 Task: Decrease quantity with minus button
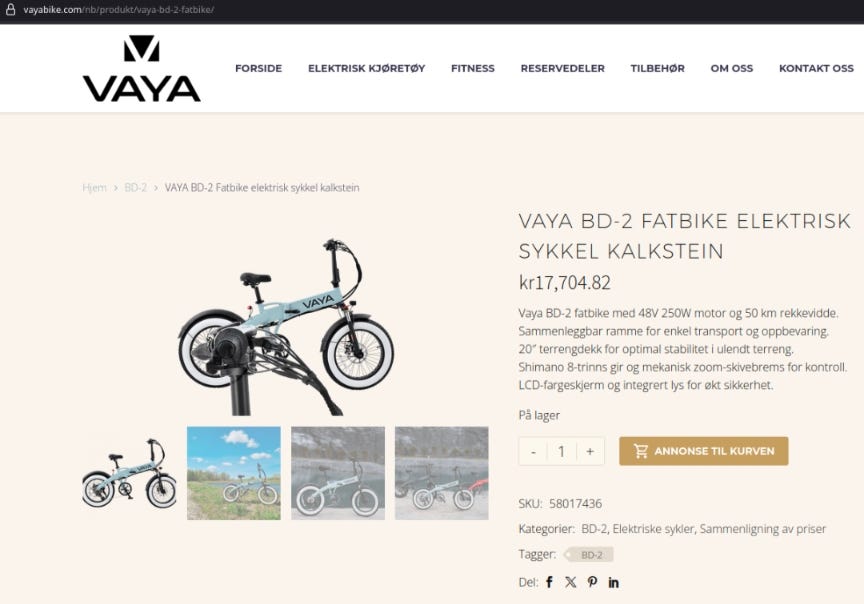pos(533,451)
